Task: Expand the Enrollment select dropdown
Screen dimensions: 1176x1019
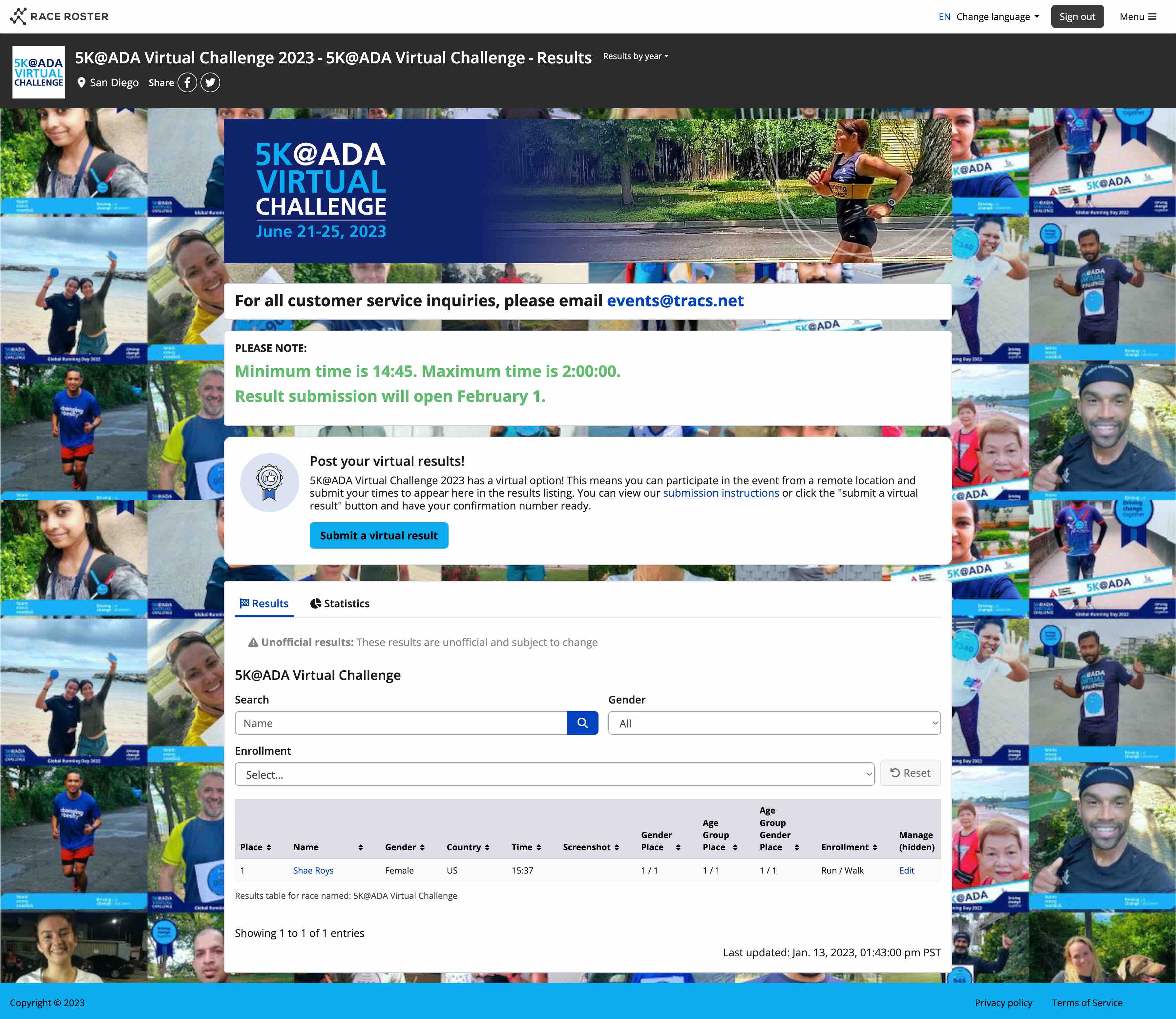Action: [554, 774]
